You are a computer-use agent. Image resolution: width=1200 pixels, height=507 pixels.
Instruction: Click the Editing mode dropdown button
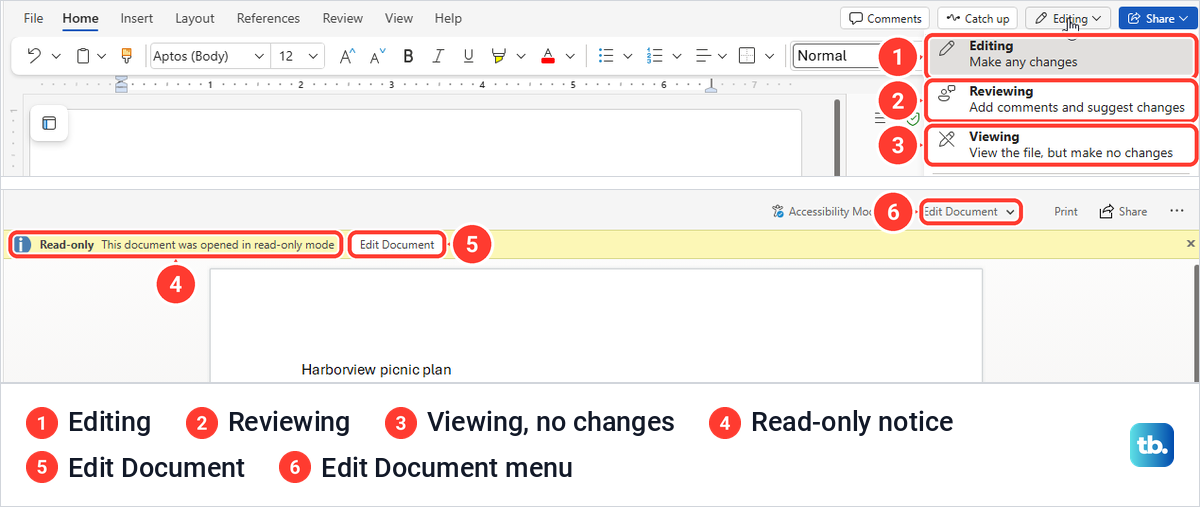pyautogui.click(x=1068, y=18)
